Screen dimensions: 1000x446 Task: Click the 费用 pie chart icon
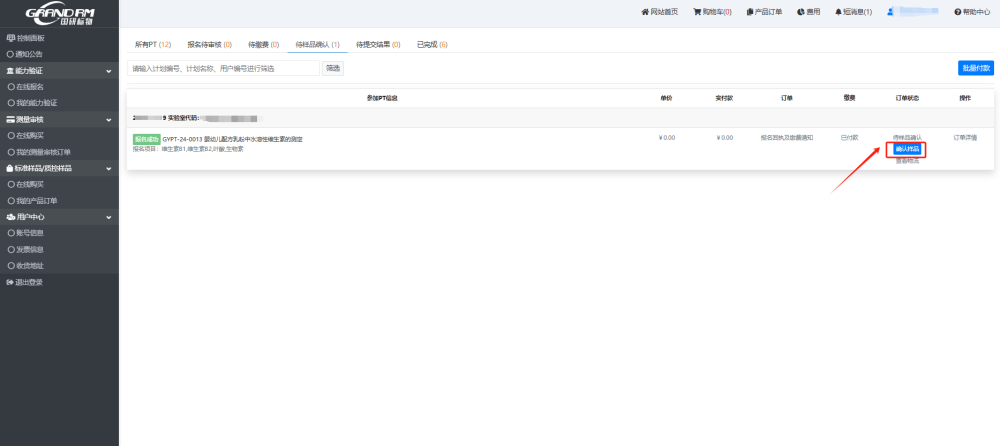801,12
